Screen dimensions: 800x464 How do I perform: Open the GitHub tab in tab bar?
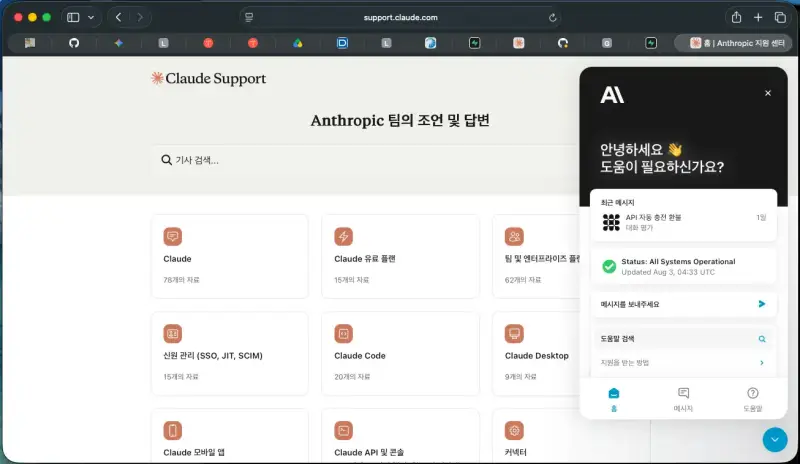[74, 43]
